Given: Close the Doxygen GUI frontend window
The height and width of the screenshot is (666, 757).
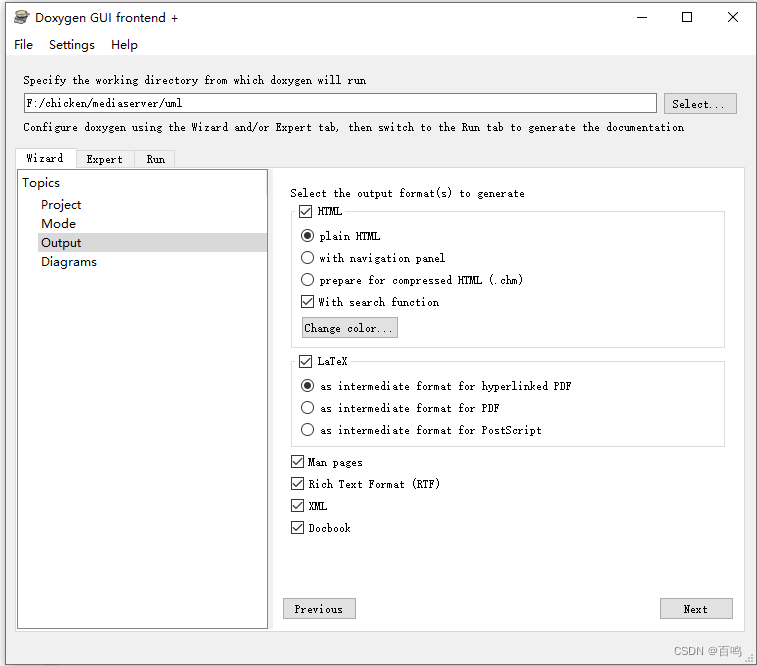Looking at the screenshot, I should (732, 17).
